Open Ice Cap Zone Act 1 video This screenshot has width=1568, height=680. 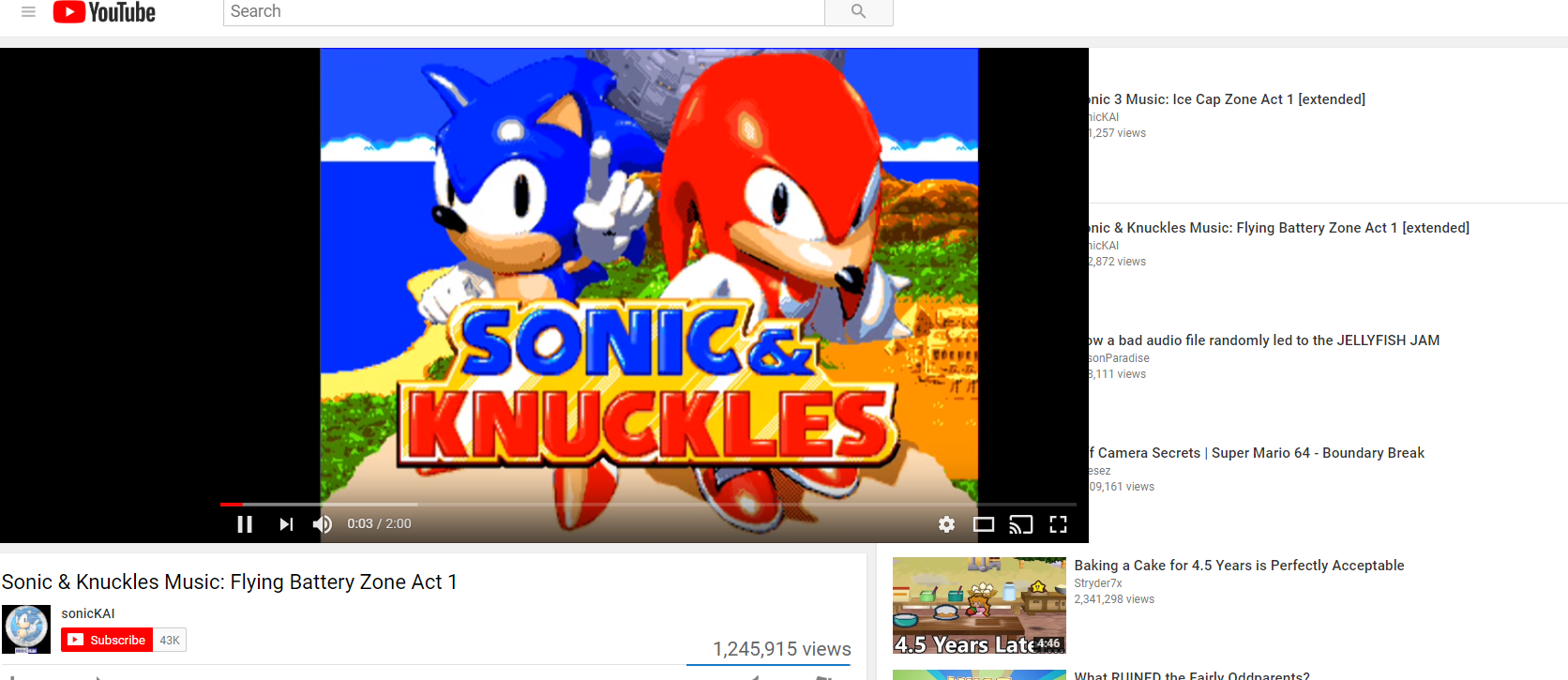point(1227,99)
